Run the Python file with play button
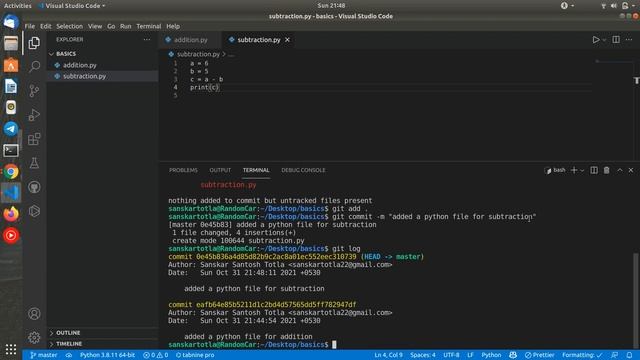640x360 pixels. (596, 40)
